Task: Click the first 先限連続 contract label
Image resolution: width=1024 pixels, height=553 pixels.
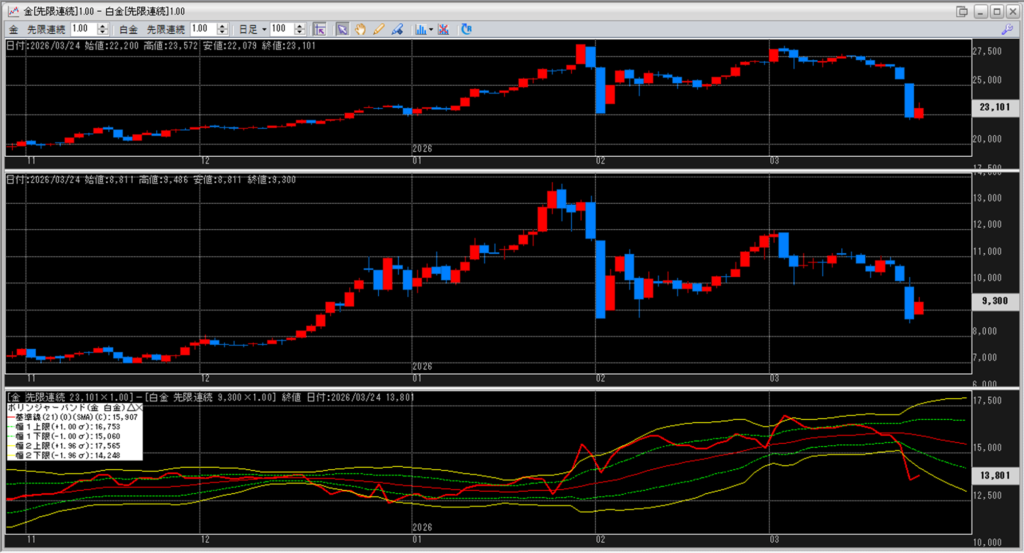Action: click(x=46, y=29)
